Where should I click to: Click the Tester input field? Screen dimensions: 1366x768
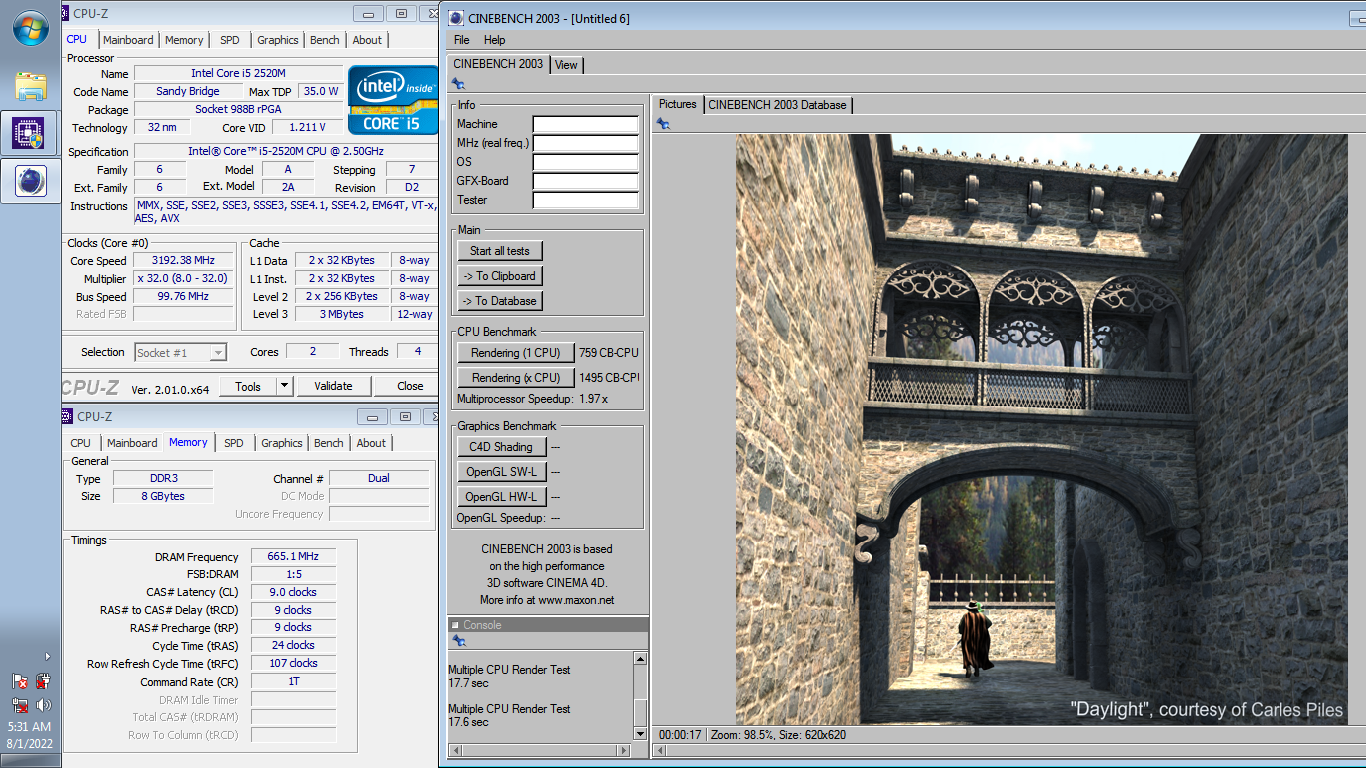pos(585,201)
